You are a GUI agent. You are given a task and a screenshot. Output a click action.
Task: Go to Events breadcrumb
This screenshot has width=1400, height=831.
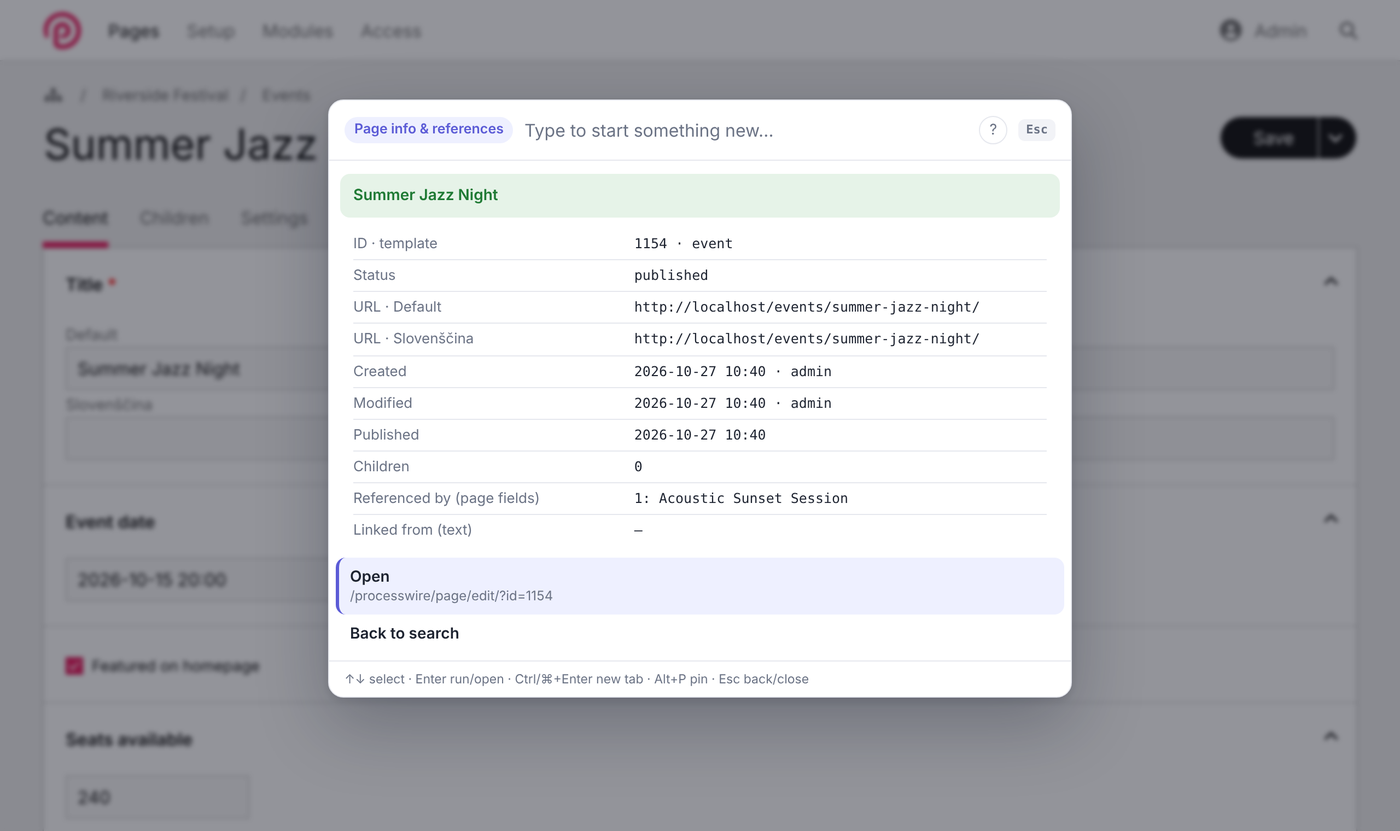pyautogui.click(x=286, y=95)
